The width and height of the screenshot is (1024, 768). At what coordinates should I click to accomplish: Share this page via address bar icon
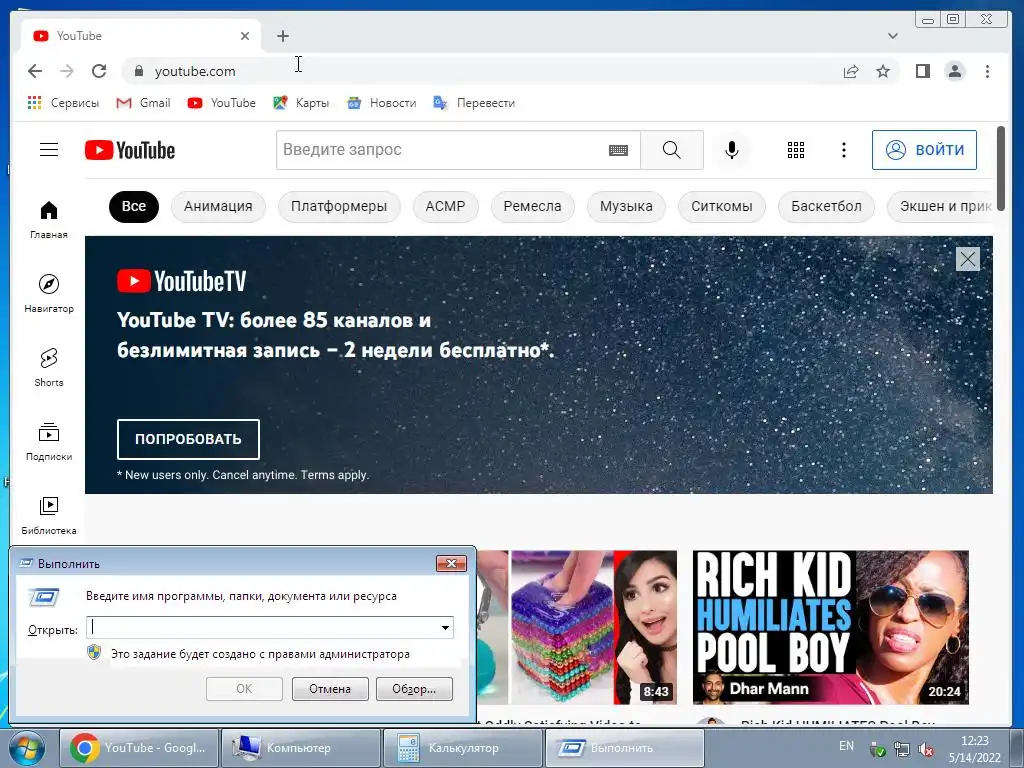[850, 71]
